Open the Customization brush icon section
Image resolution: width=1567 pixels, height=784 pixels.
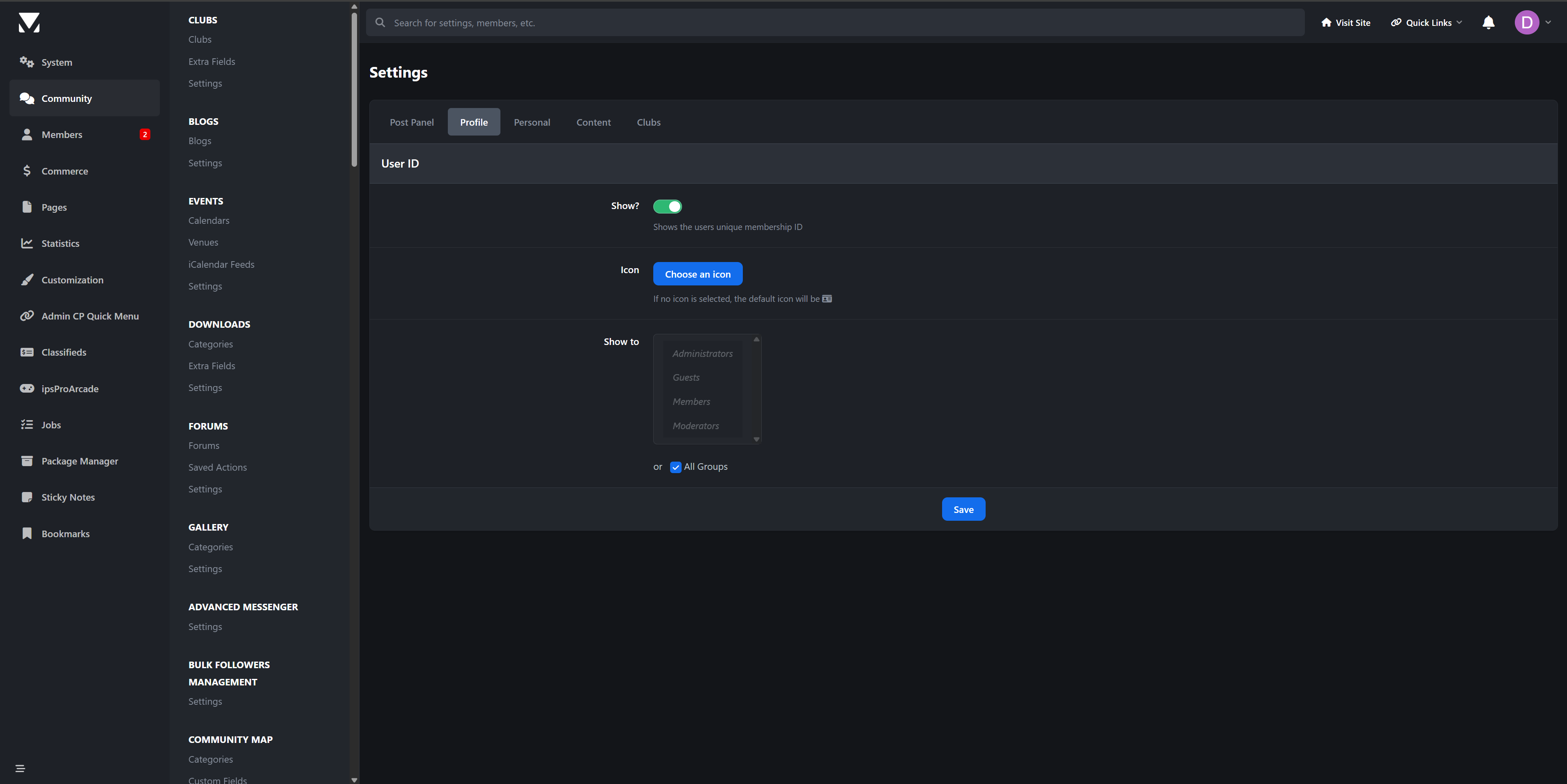(27, 280)
